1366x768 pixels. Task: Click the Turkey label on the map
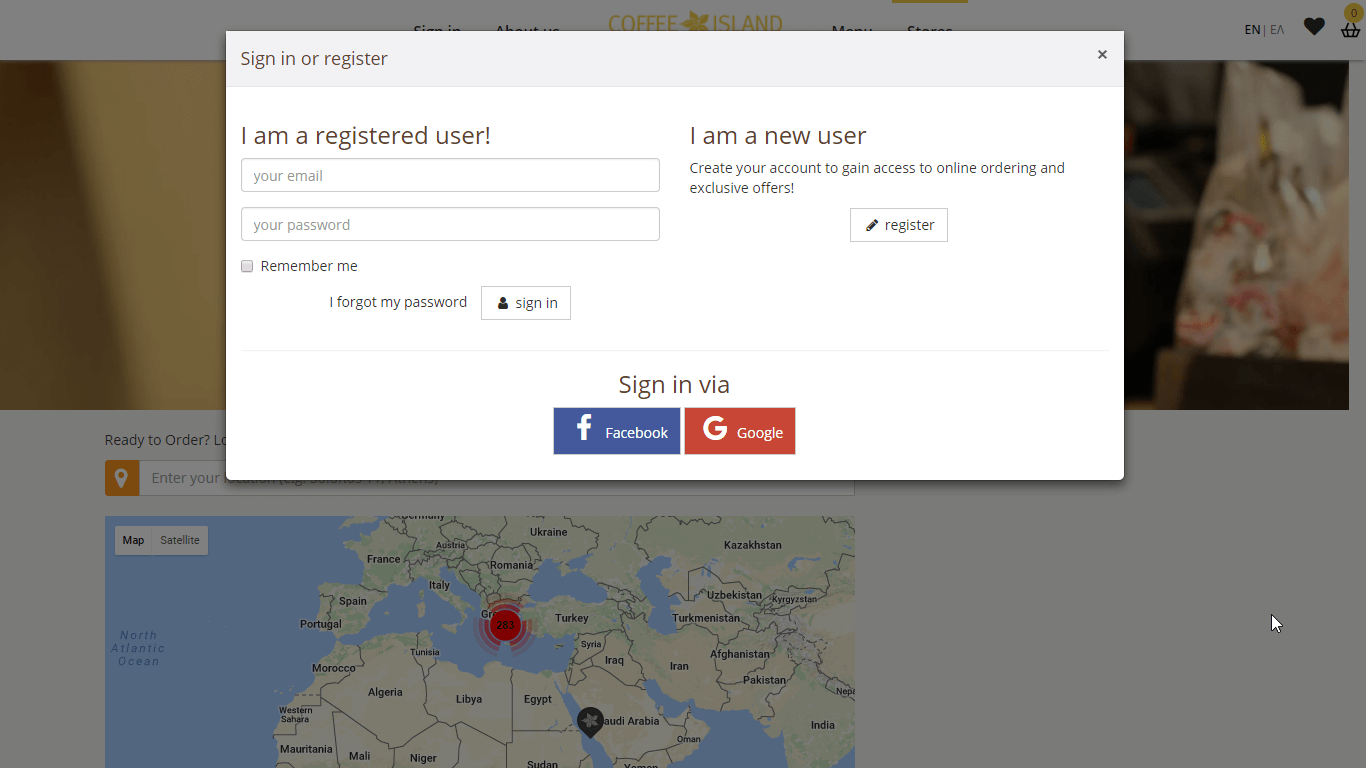tap(572, 618)
